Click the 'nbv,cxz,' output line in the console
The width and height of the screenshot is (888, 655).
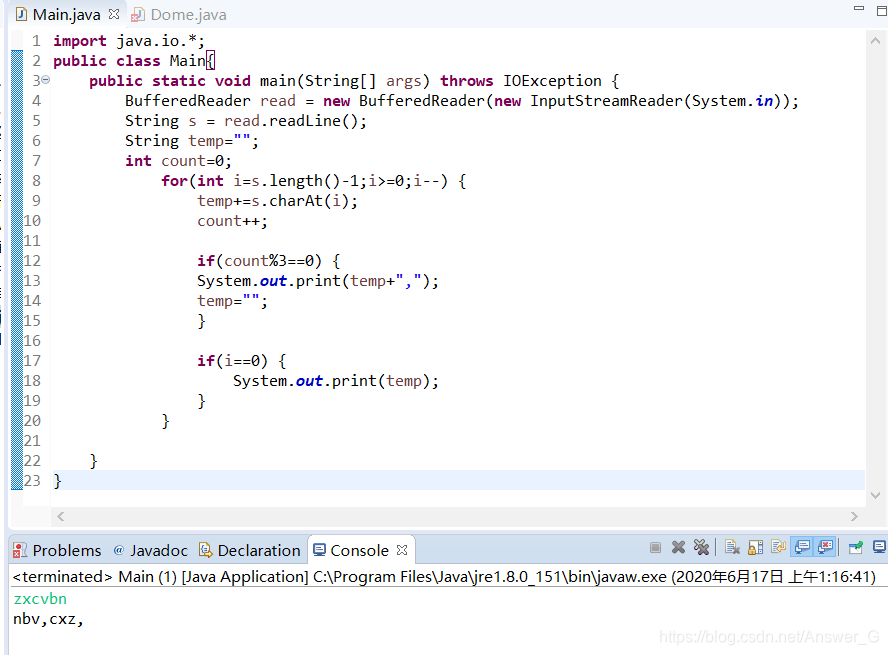[48, 619]
